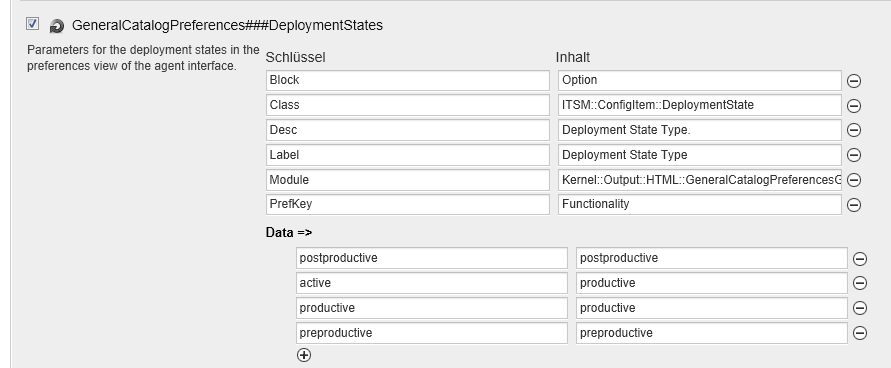Image resolution: width=891 pixels, height=368 pixels.
Task: Edit the value field of the productive key row
Action: tap(711, 308)
